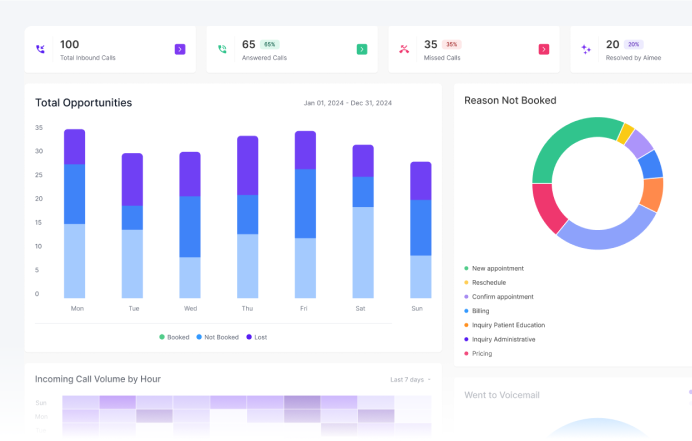Toggle Confirm appointment legend entry
Viewport: 692px width, 441px height.
point(499,297)
